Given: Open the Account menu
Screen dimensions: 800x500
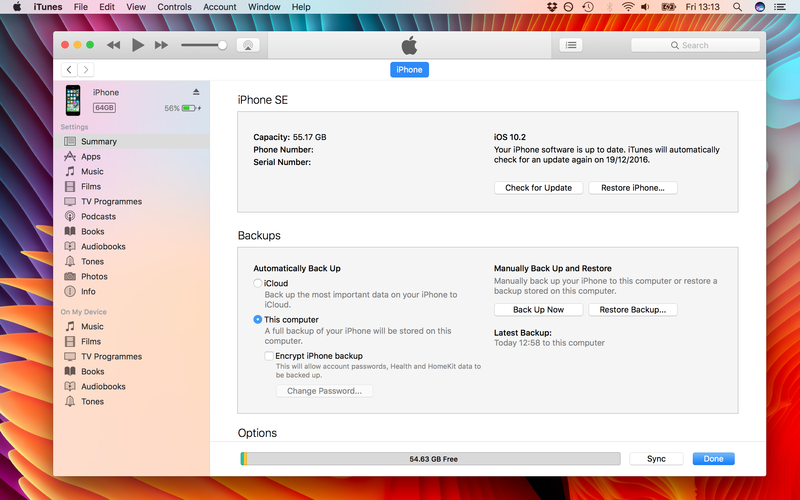Looking at the screenshot, I should 219,7.
